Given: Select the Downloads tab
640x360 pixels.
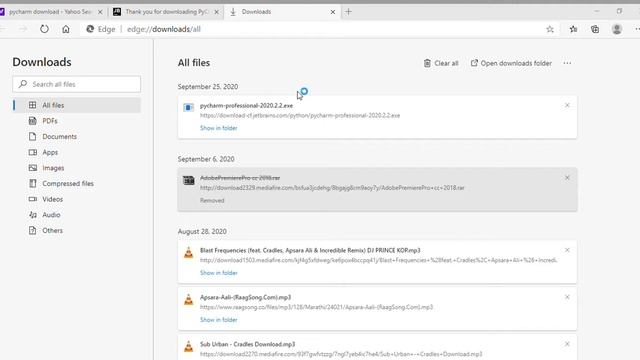Looking at the screenshot, I should point(282,12).
